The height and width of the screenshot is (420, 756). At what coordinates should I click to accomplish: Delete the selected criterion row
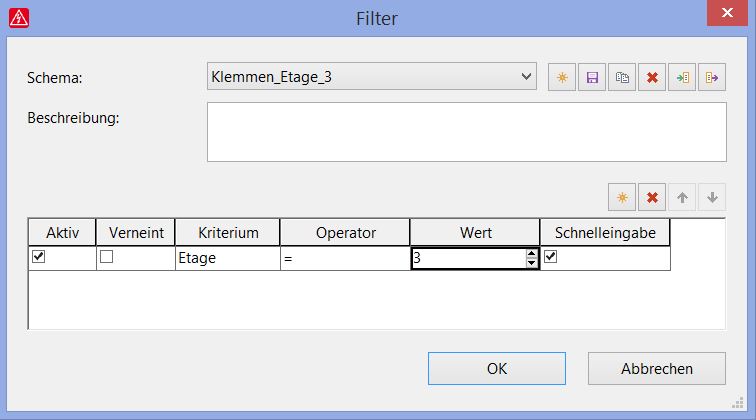(652, 197)
